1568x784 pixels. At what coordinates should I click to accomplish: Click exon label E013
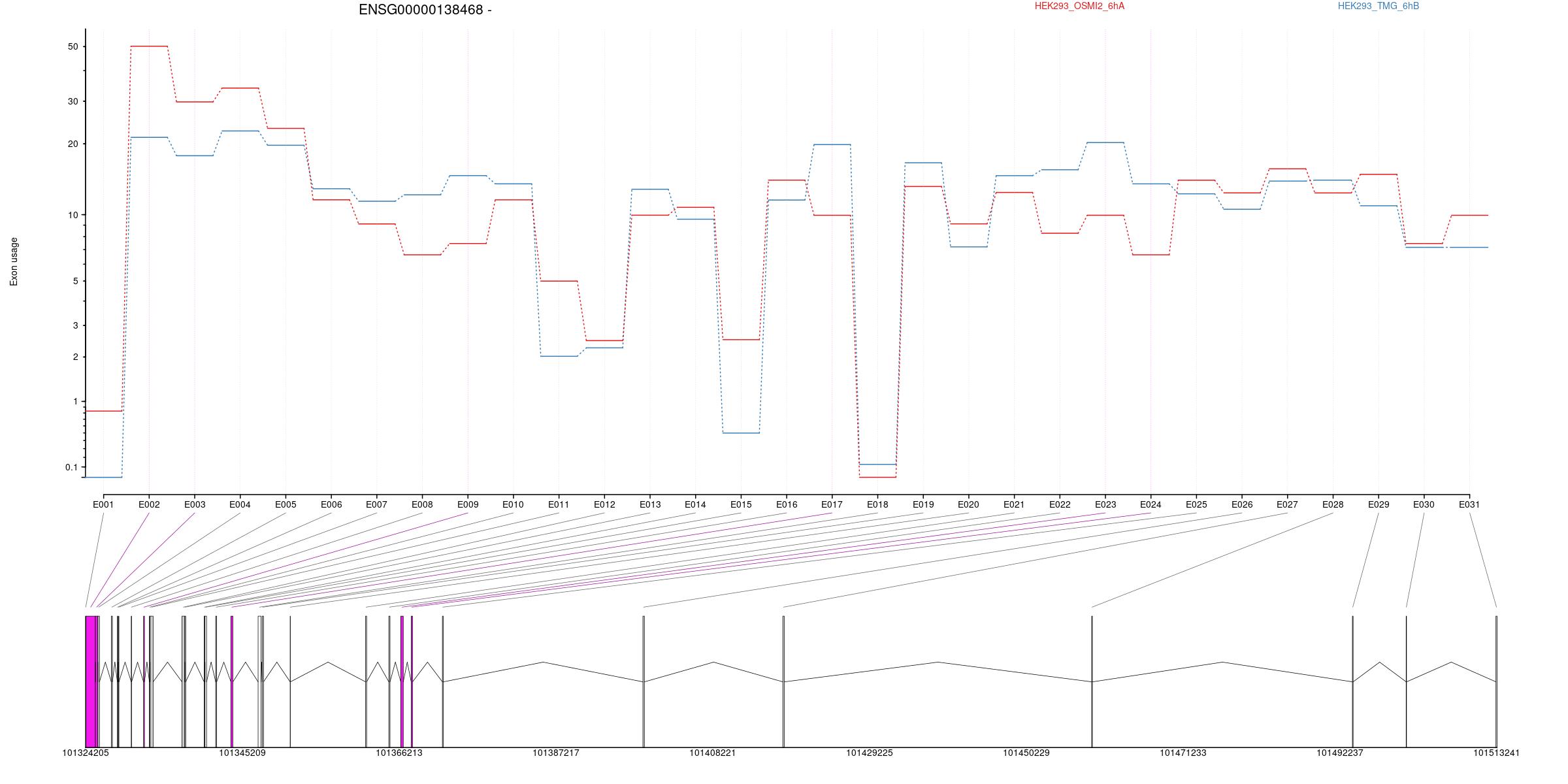[x=650, y=504]
